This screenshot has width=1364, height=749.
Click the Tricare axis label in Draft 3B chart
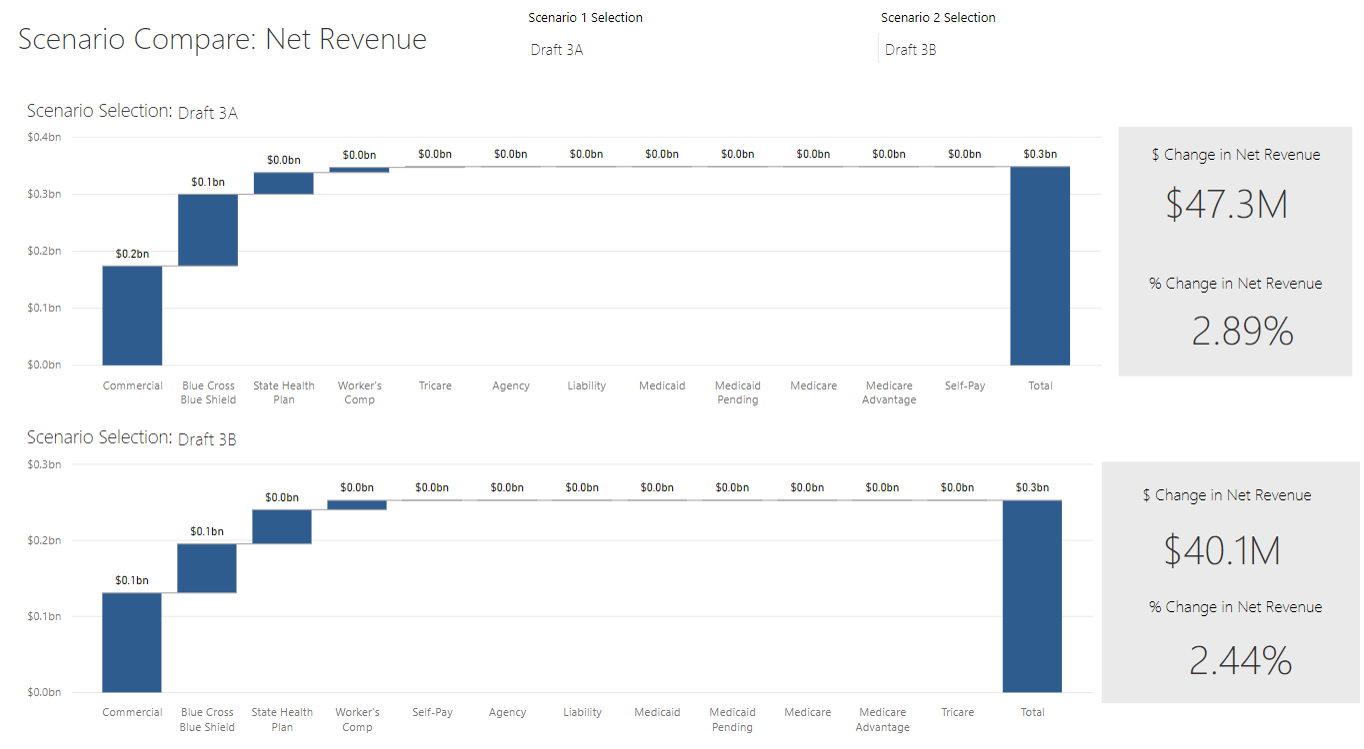coord(957,713)
